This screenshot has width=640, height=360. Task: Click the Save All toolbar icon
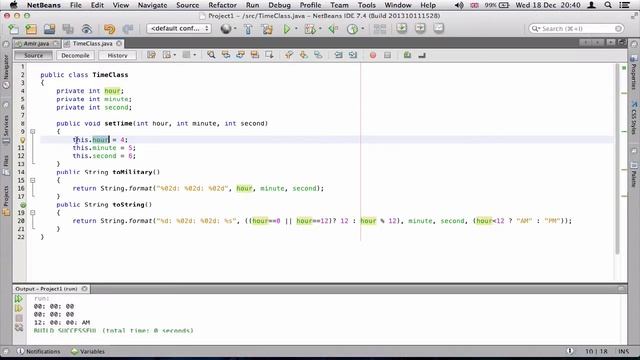click(x=68, y=29)
